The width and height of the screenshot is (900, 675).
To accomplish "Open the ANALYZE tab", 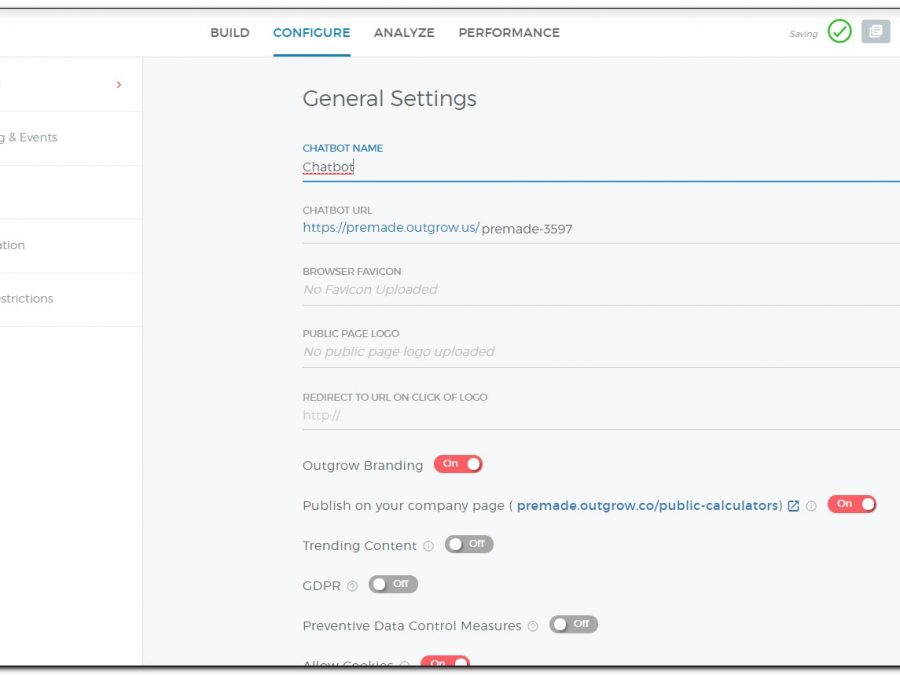I will point(404,33).
